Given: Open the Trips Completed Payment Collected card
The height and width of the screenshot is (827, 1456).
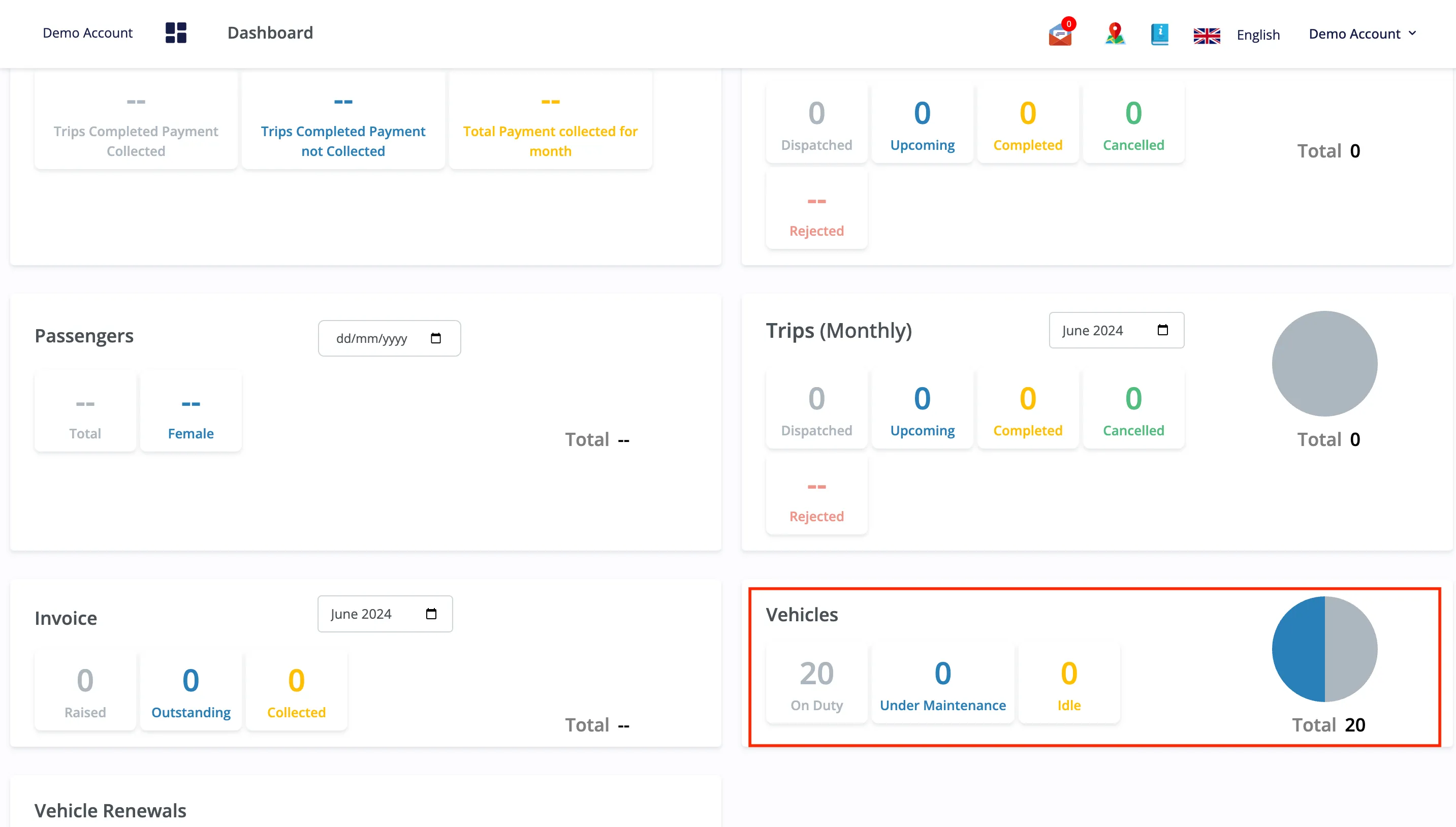Looking at the screenshot, I should [136, 120].
